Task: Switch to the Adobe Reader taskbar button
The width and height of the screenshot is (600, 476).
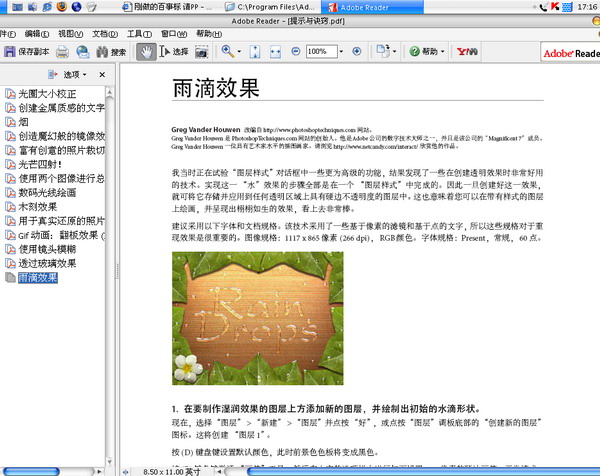Action: coord(372,7)
